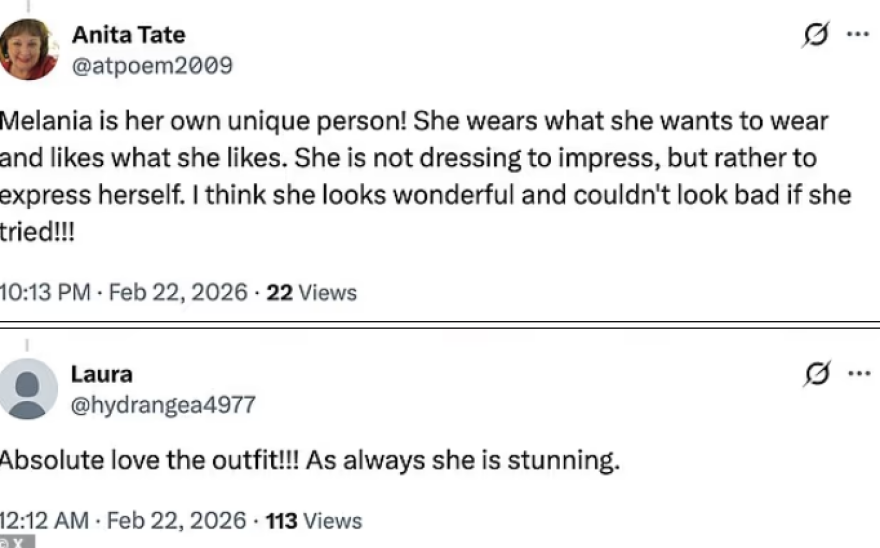
Task: Expand more options on Anita Tate's post
Action: [x=857, y=35]
